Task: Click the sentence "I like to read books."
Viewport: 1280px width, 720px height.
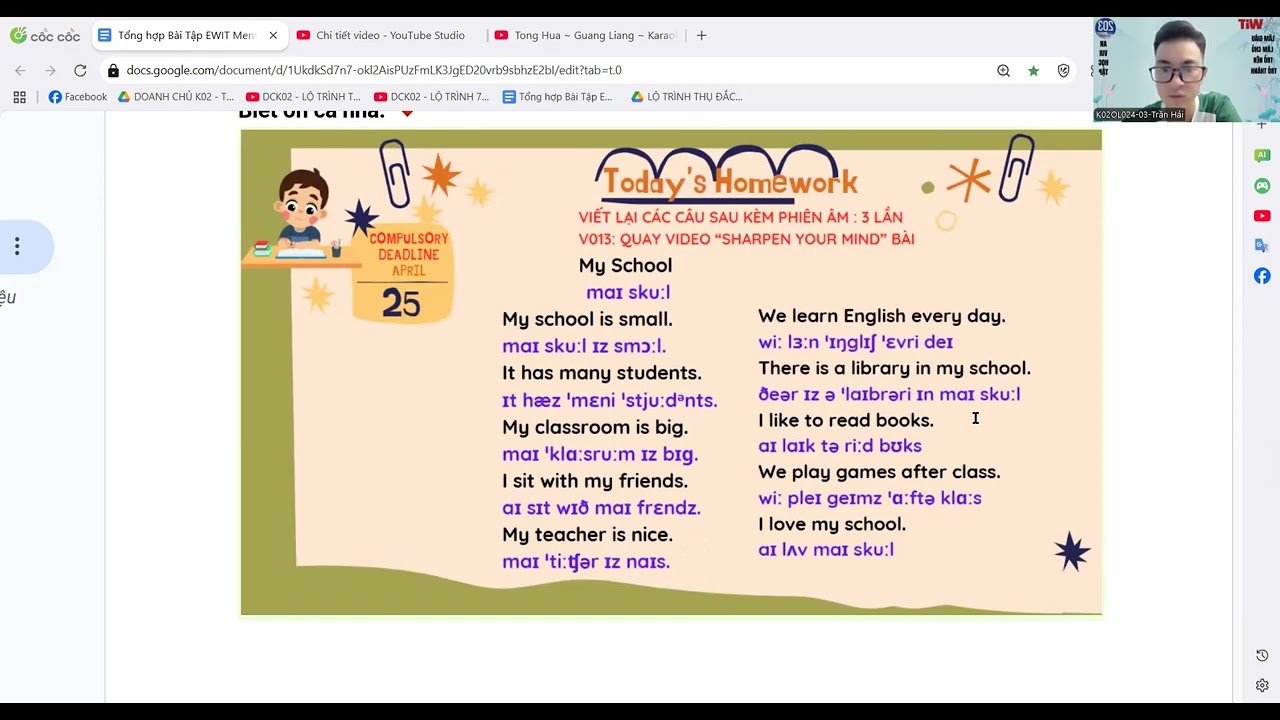Action: point(846,420)
